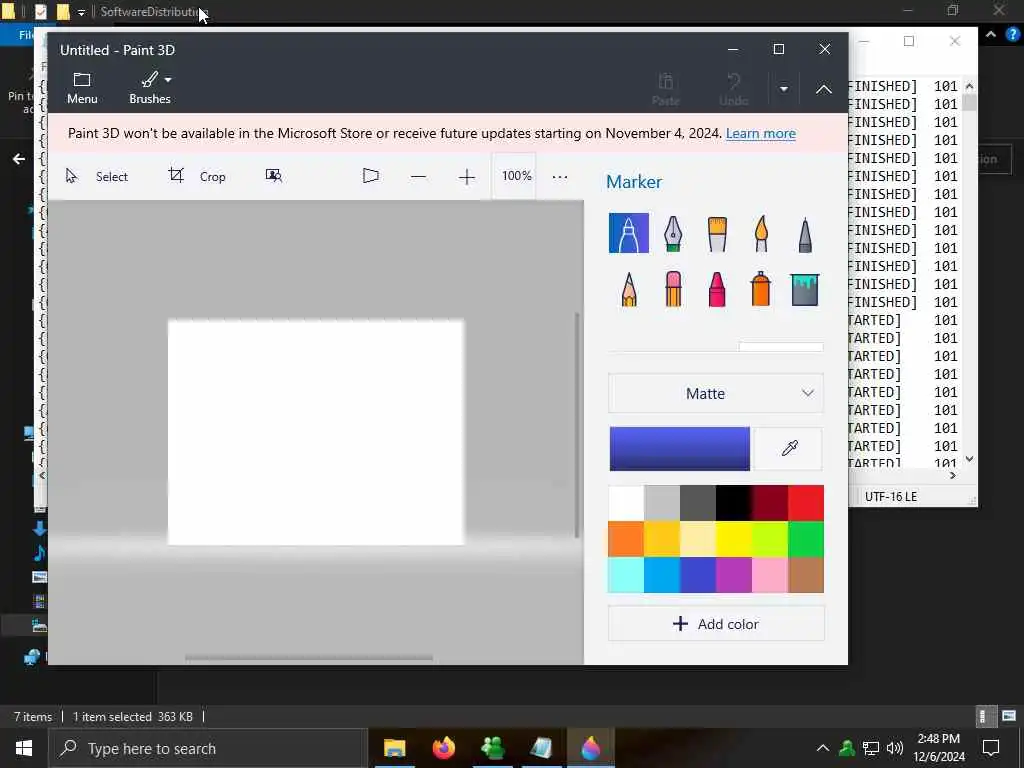Image resolution: width=1024 pixels, height=768 pixels.
Task: Click the brush thickness value box
Action: pyautogui.click(x=780, y=347)
